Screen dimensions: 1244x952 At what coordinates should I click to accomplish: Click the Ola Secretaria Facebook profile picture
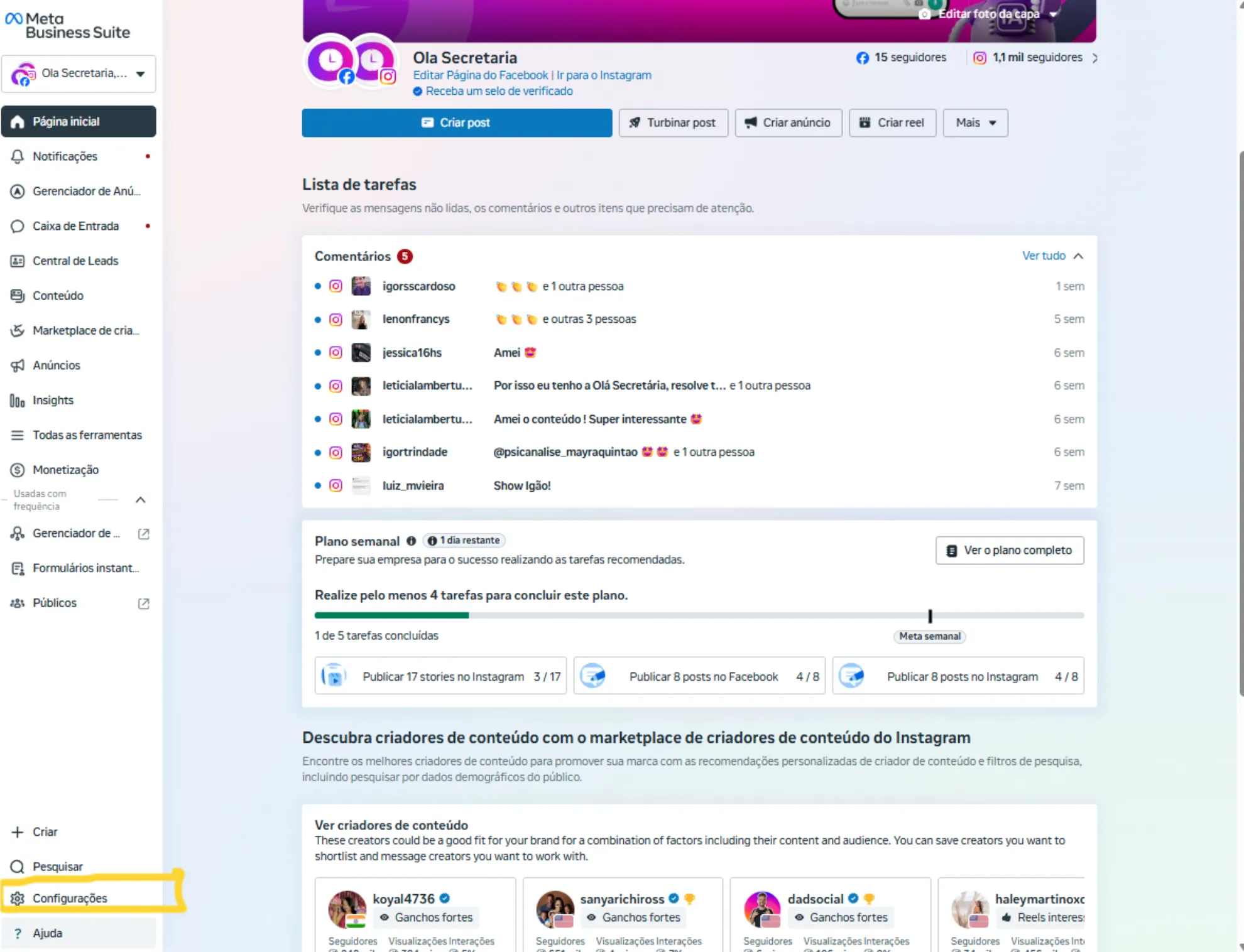coord(329,62)
